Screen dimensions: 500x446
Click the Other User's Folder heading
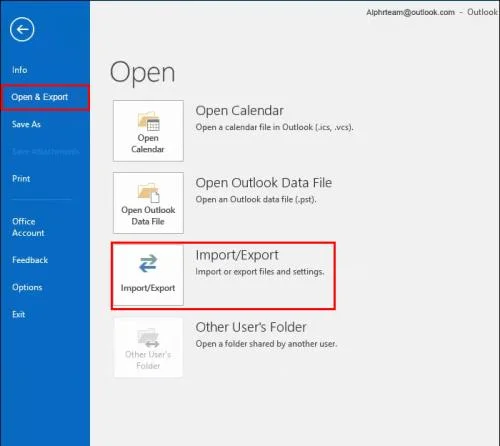(251, 327)
